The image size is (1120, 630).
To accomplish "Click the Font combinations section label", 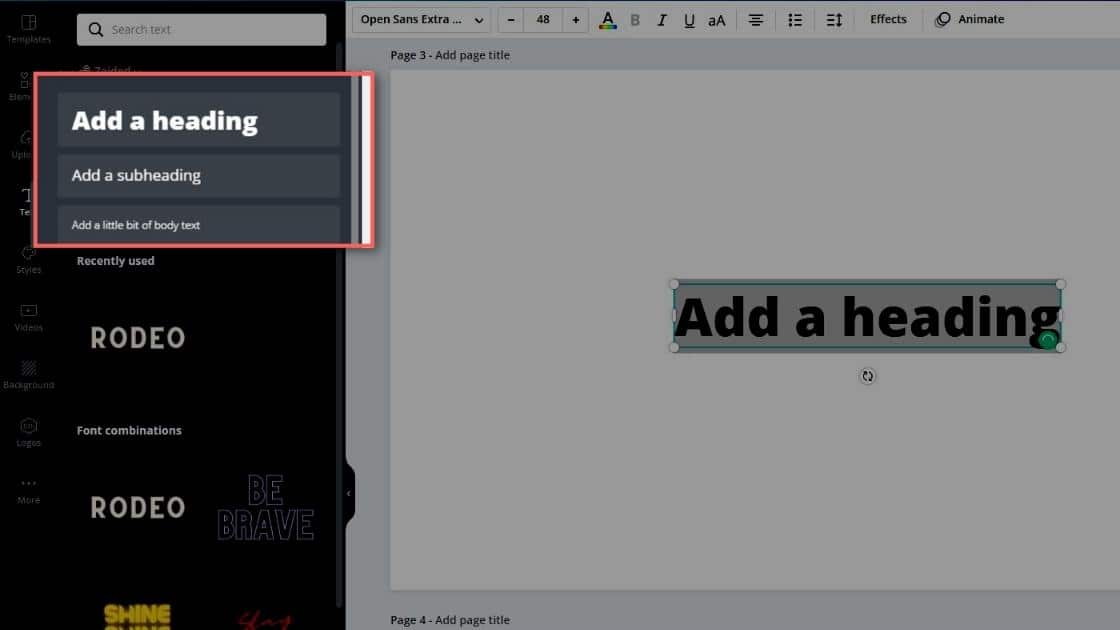I will (x=129, y=430).
